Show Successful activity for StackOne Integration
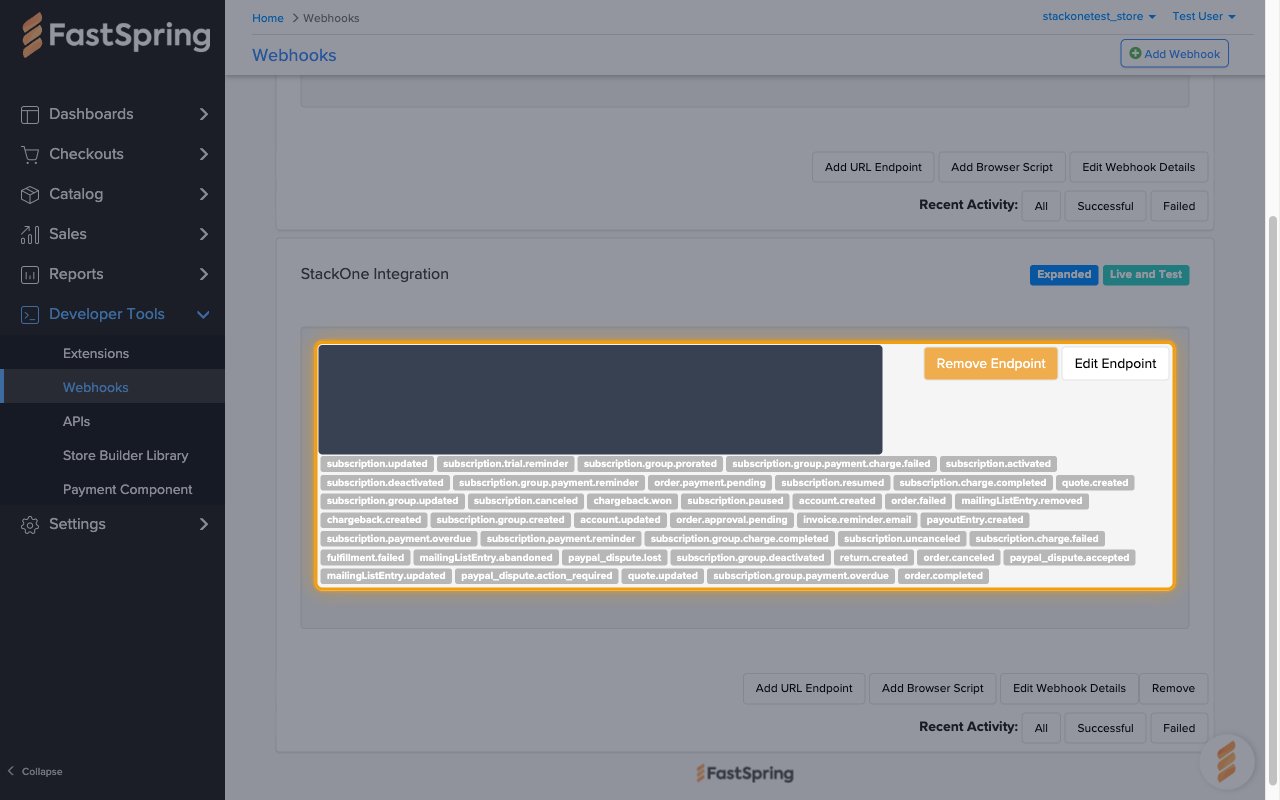Image resolution: width=1280 pixels, height=800 pixels. 1105,728
